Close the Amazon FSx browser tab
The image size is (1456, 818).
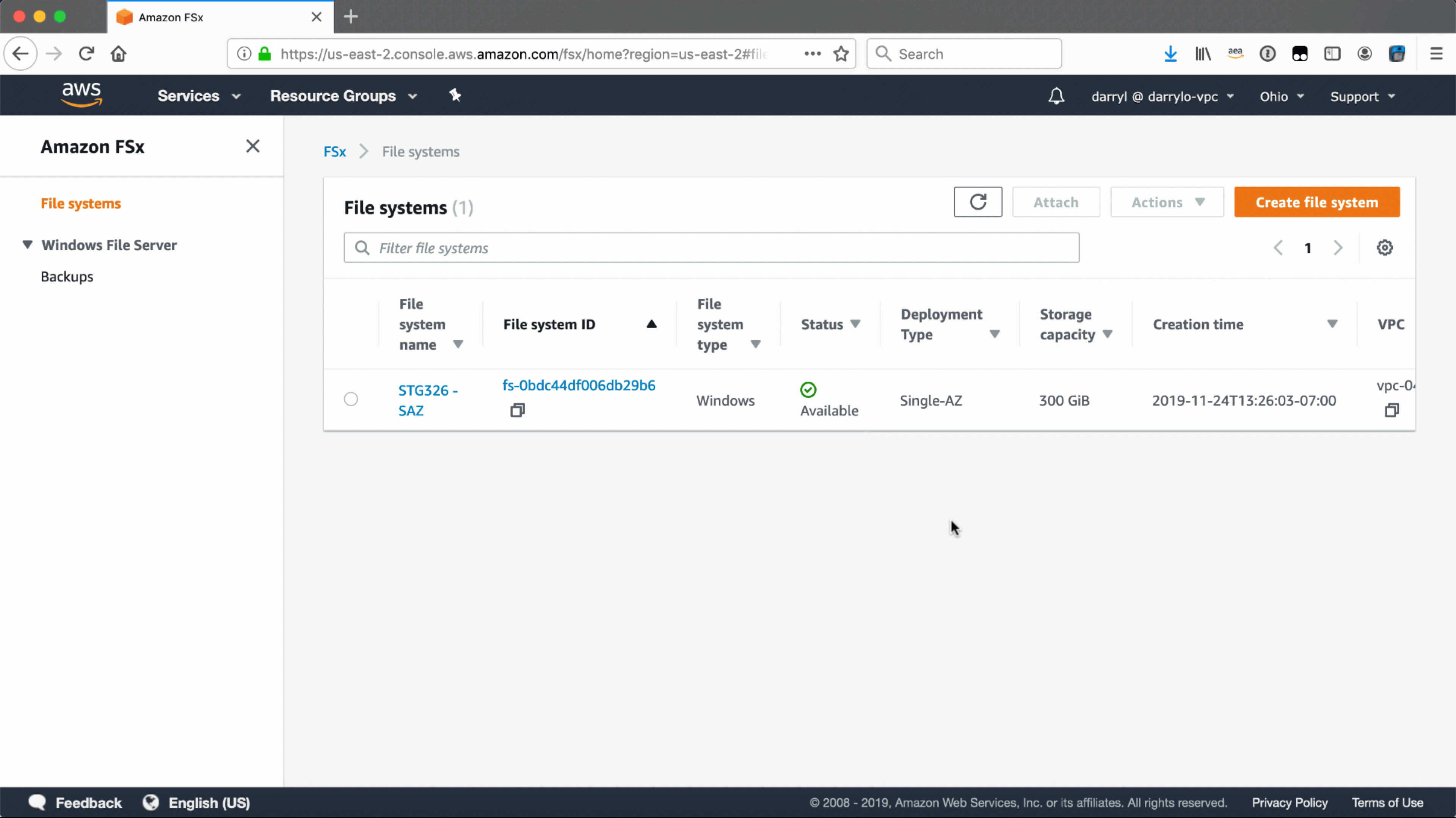point(317,17)
